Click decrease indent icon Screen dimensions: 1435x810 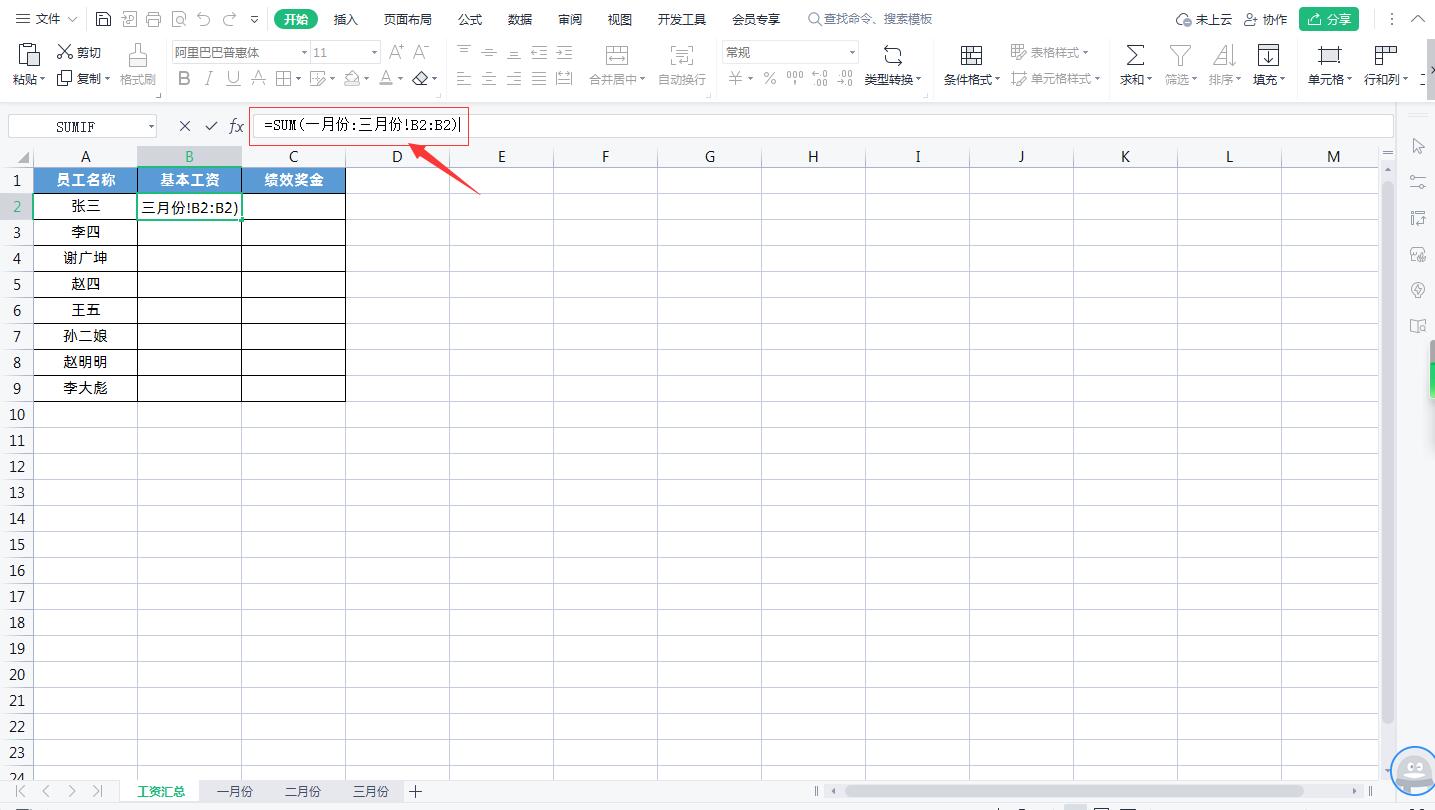pos(539,52)
